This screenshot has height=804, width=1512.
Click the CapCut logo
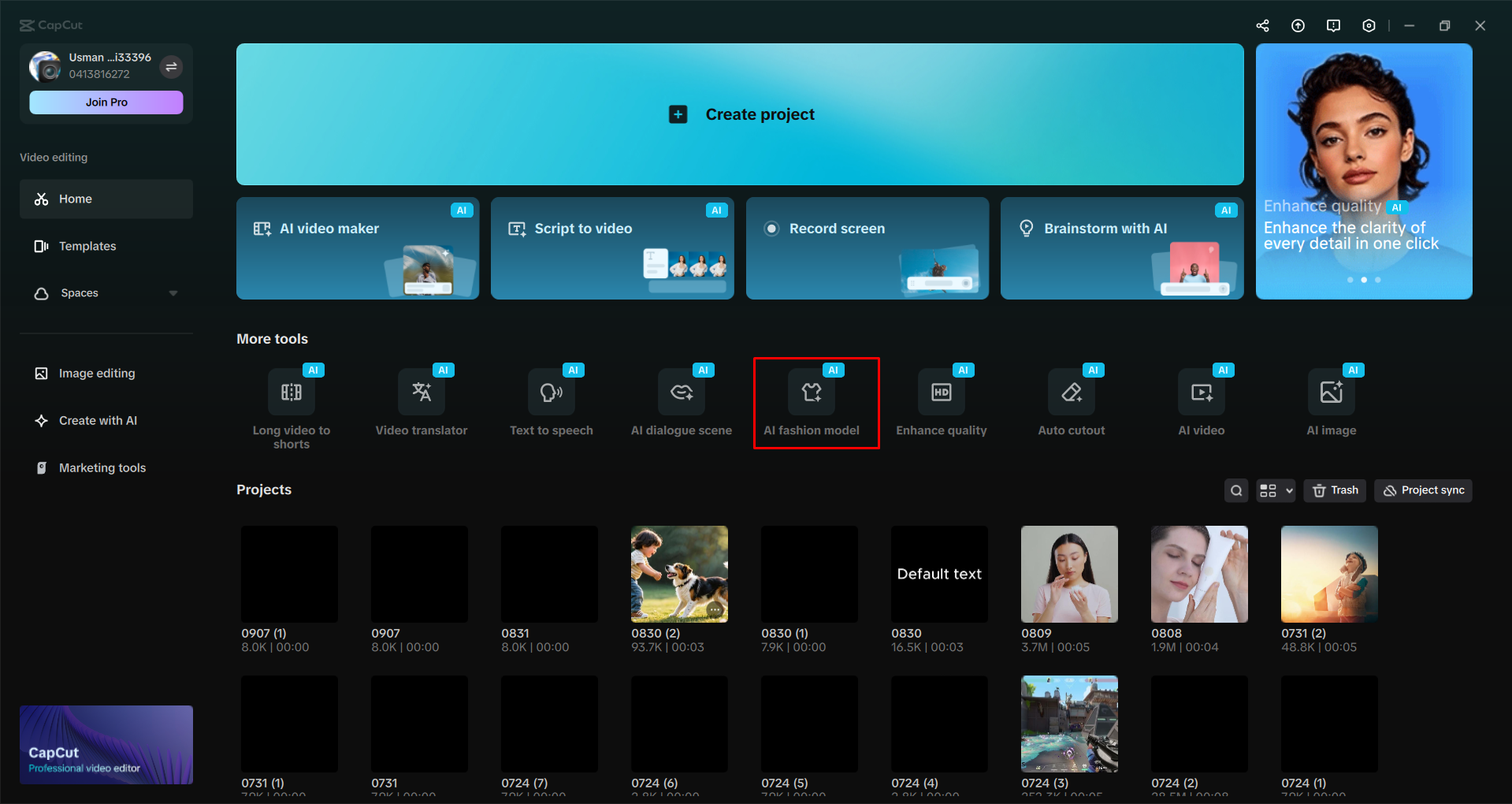pos(51,25)
